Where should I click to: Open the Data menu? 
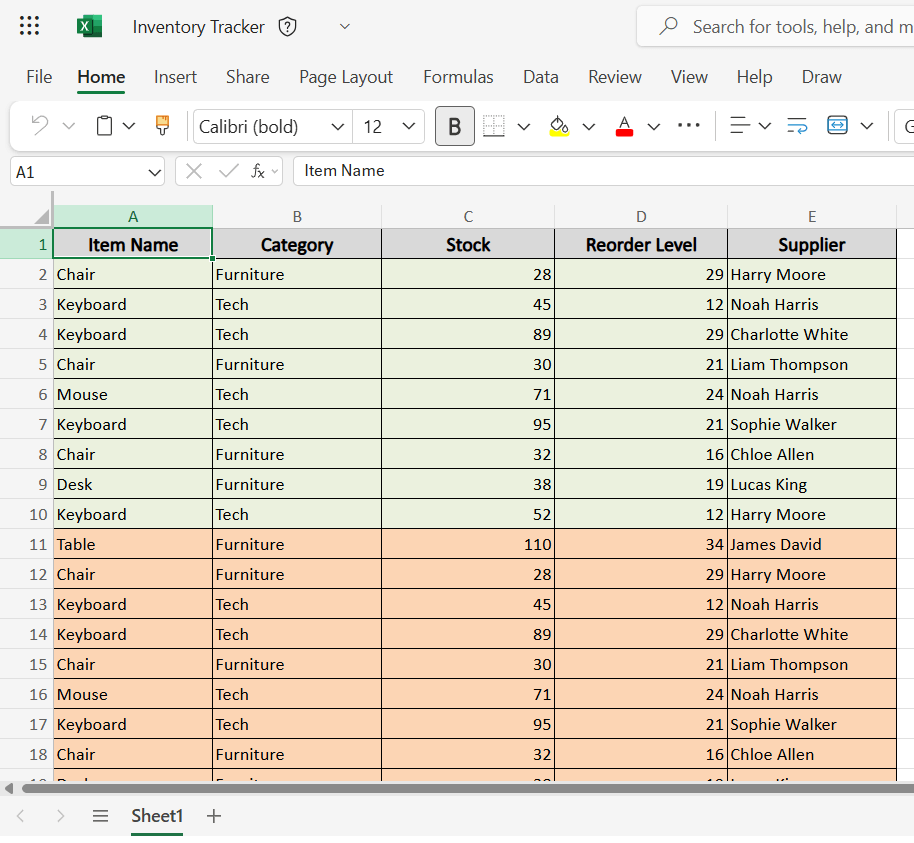(x=540, y=76)
